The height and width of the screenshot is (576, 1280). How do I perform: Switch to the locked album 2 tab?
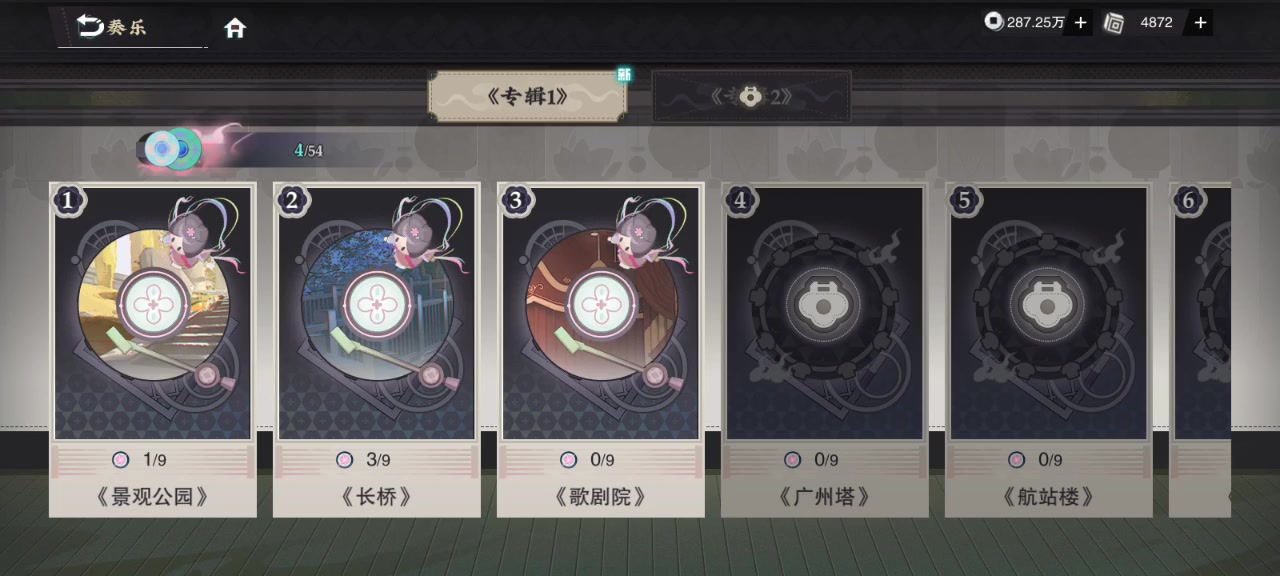point(751,96)
